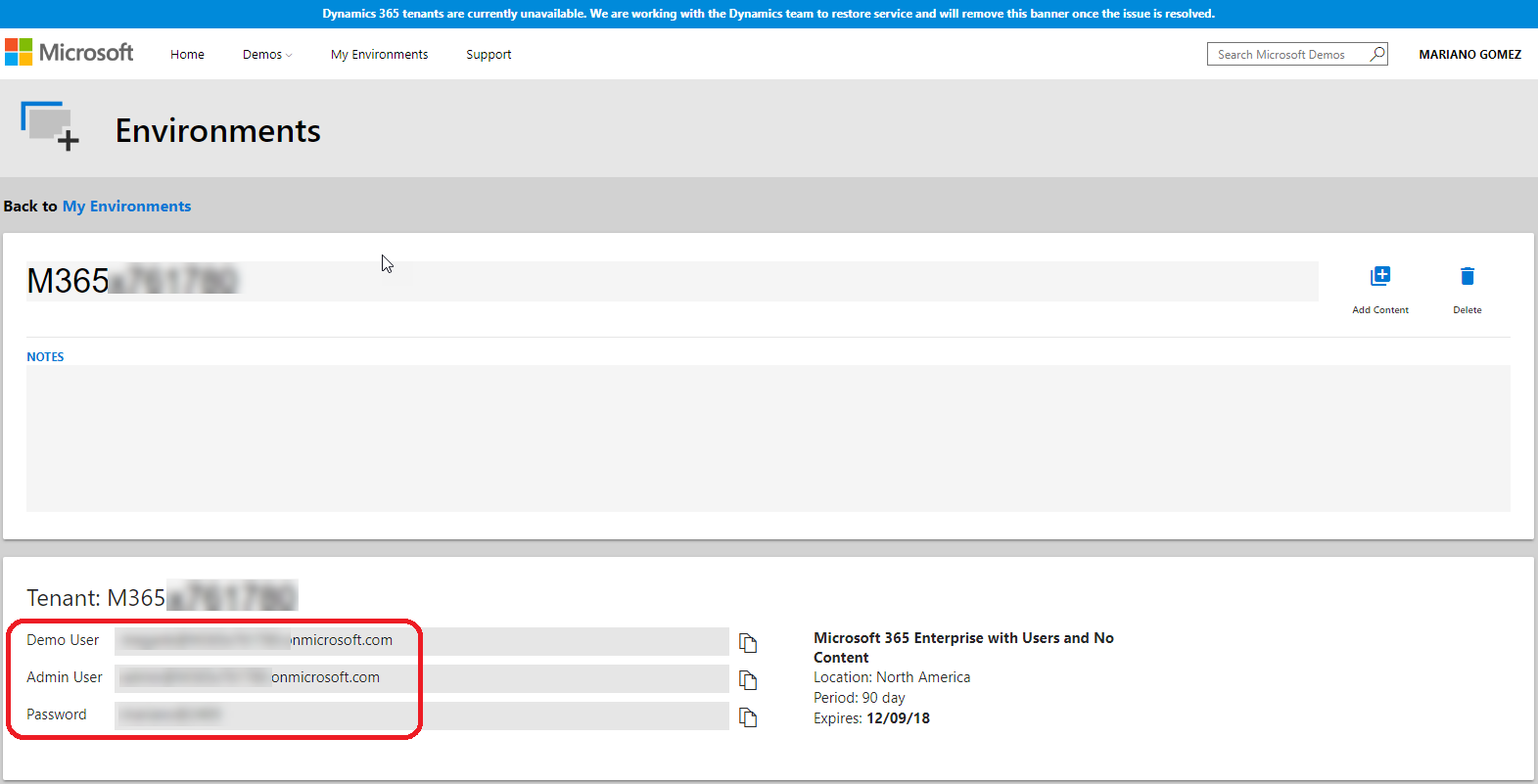1538x784 pixels.
Task: Click the Dynamics 365 unavailable banner
Action: [769, 14]
